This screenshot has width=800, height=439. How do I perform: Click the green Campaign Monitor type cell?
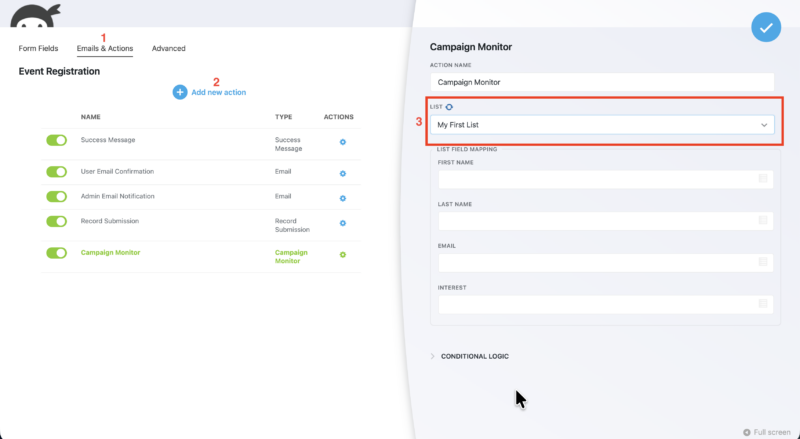pos(291,257)
